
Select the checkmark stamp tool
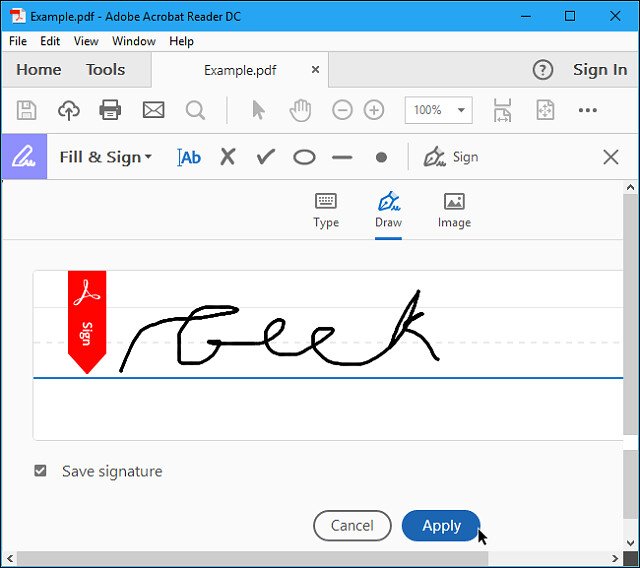click(265, 157)
